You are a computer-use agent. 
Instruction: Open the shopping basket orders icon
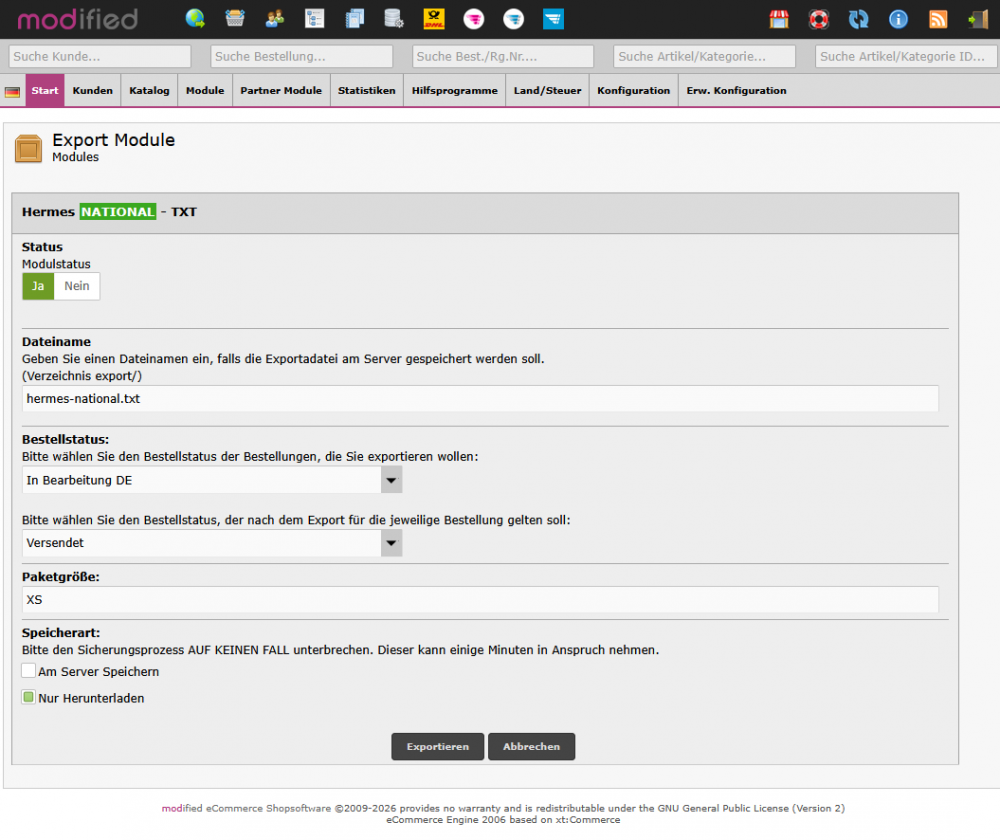(235, 18)
